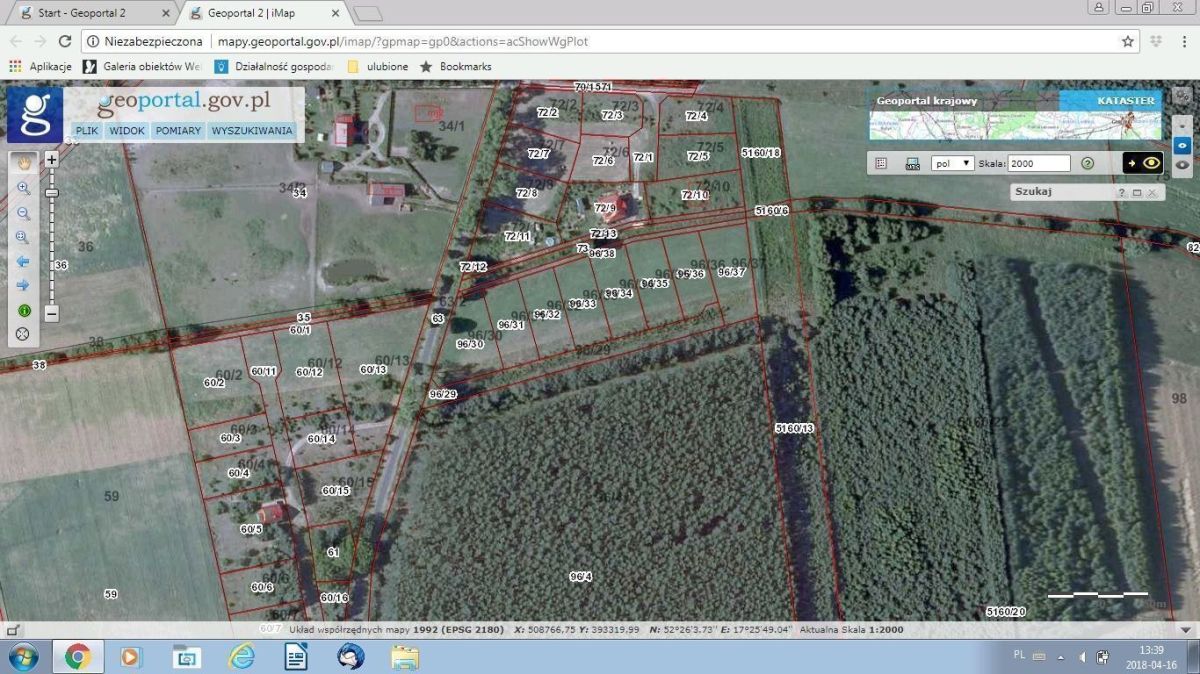Image resolution: width=1200 pixels, height=674 pixels.
Task: Open the POMIARY menu
Action: coord(178,131)
